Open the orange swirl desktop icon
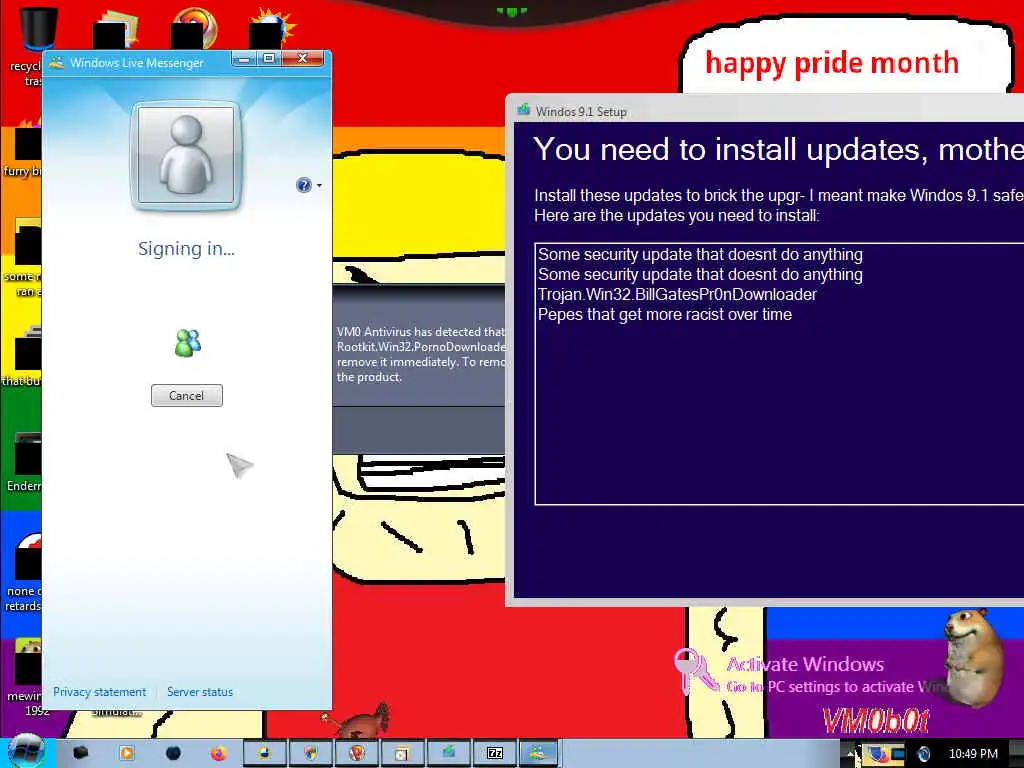 195,29
